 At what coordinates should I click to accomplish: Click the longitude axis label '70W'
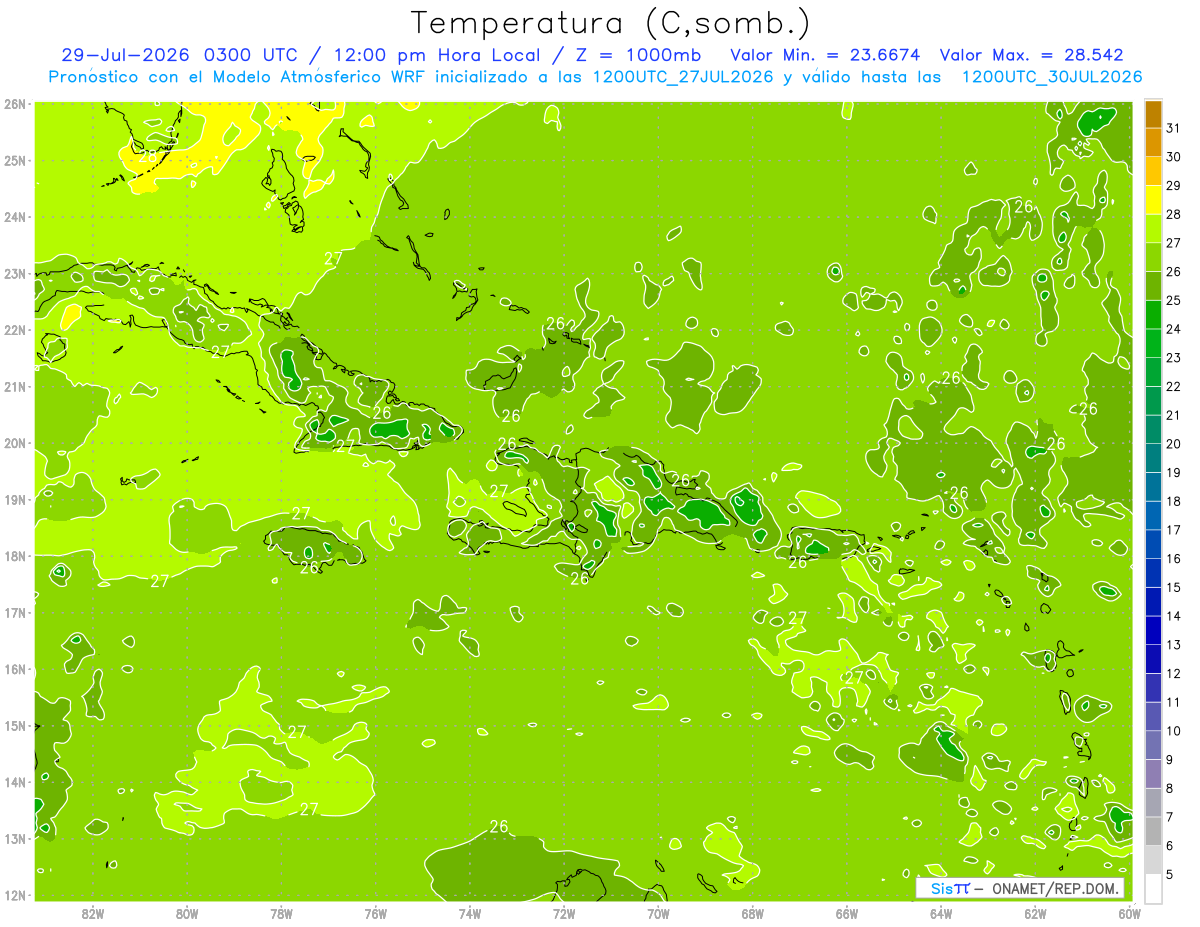658,913
